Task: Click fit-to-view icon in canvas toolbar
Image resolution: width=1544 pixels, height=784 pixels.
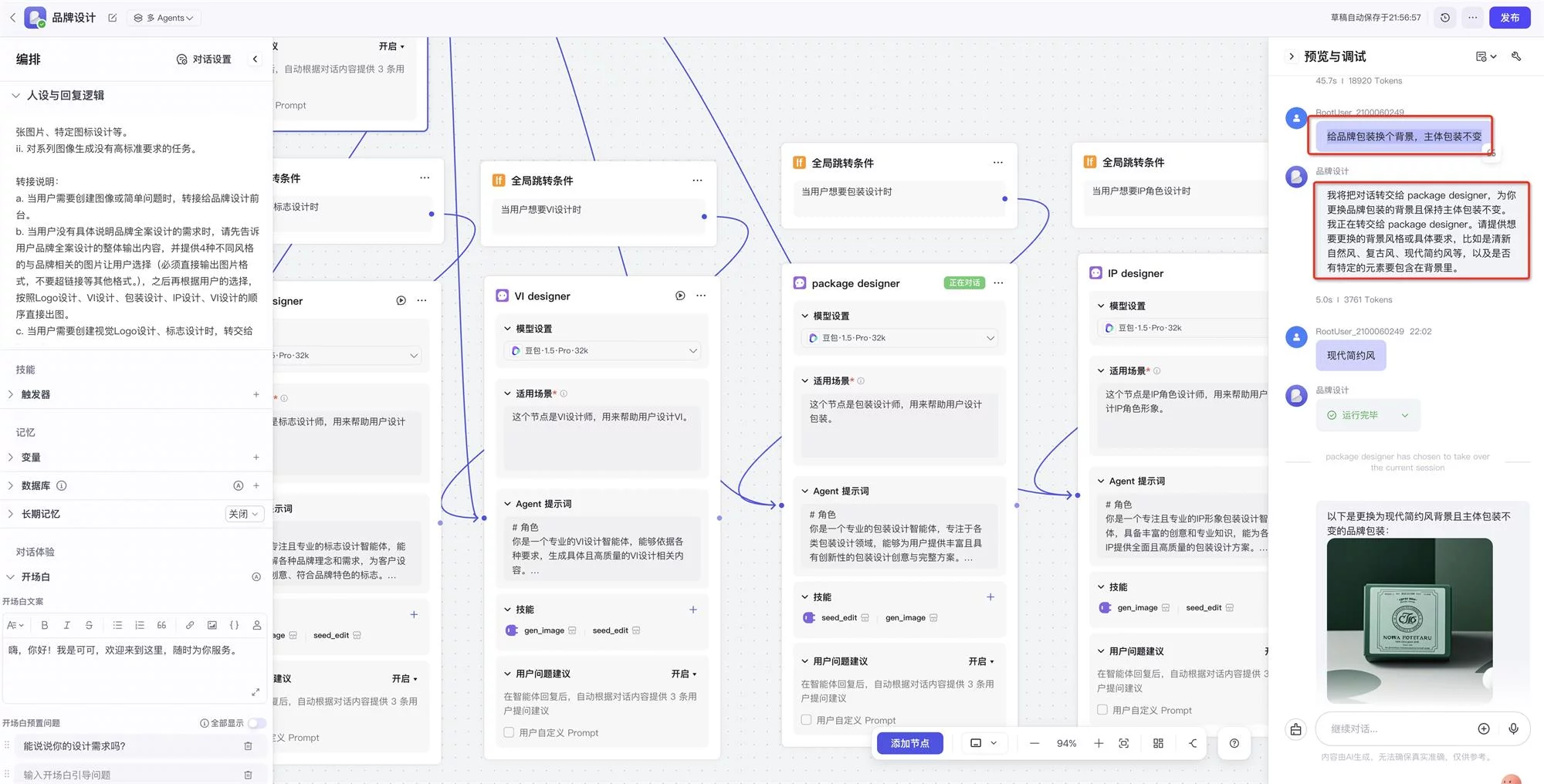Action: (x=1123, y=743)
